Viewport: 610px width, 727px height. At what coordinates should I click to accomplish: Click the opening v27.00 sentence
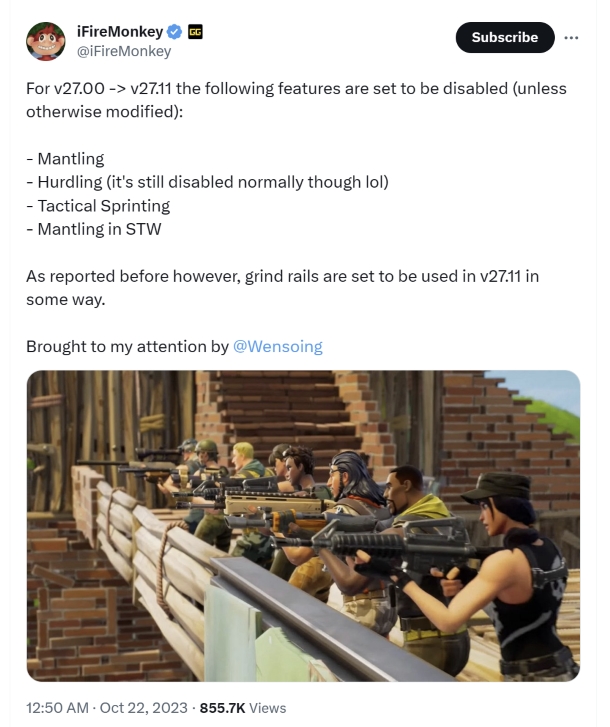point(296,88)
